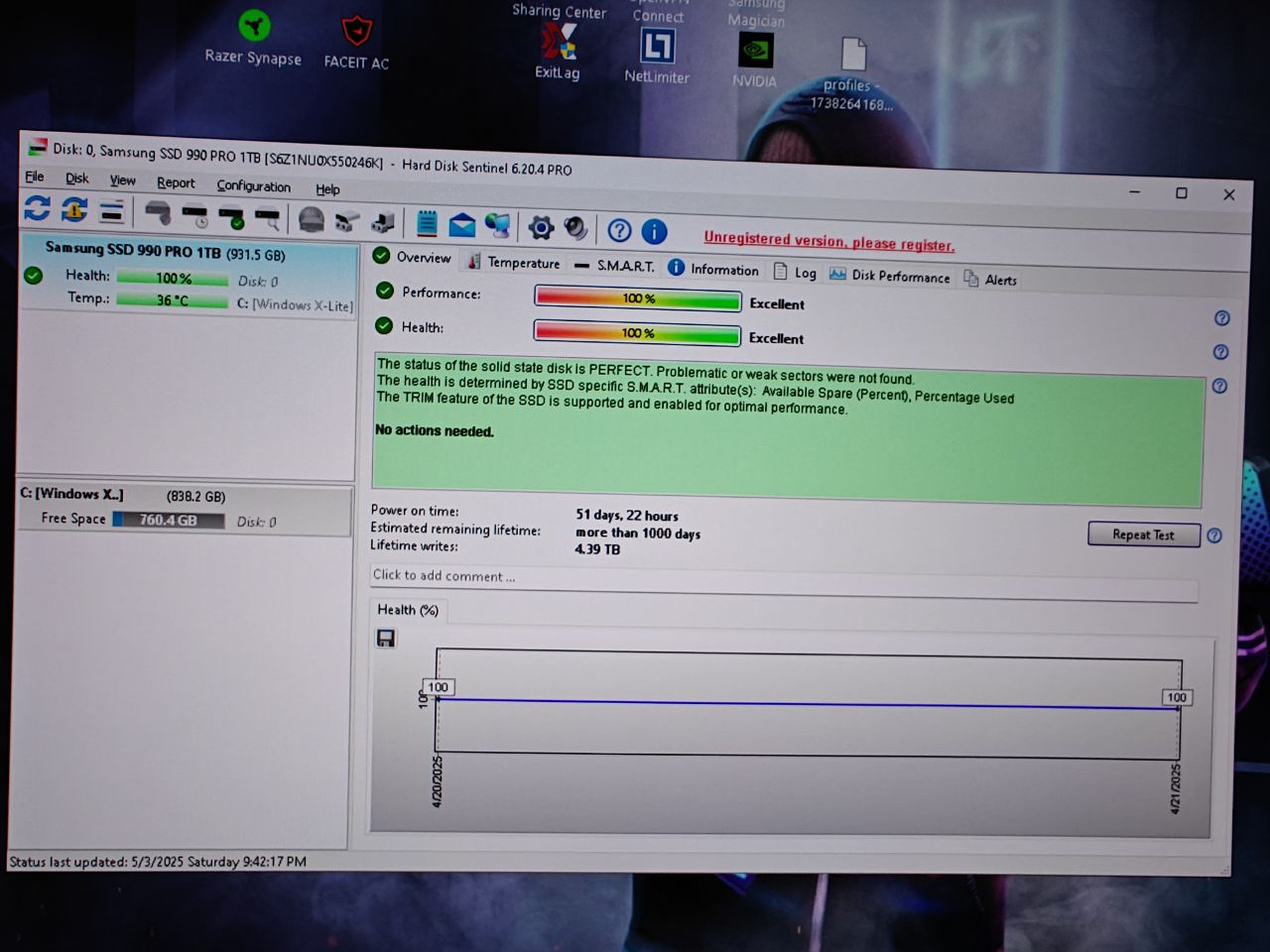This screenshot has height=952, width=1270.
Task: Click the Temp. 36 °C green bar
Action: [x=173, y=300]
